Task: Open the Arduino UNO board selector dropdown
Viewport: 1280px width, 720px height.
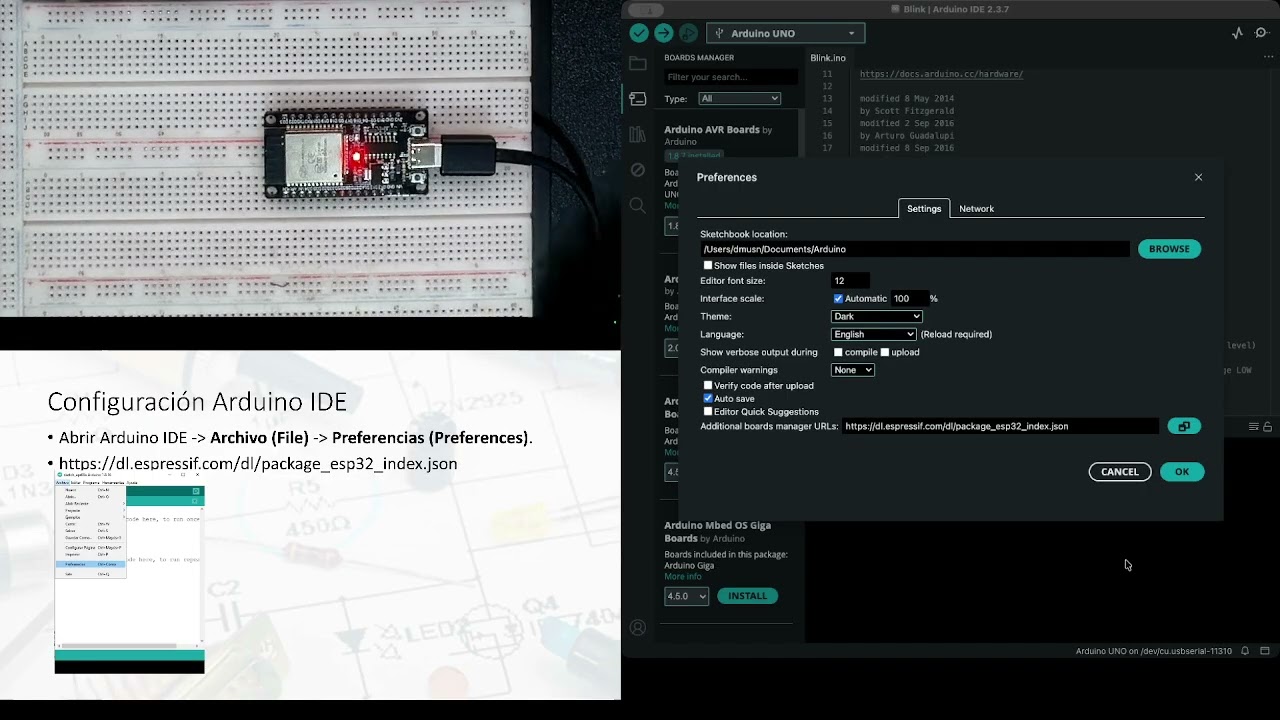Action: (785, 33)
